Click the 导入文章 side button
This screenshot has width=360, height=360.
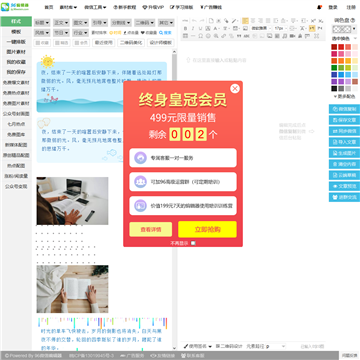point(344,142)
